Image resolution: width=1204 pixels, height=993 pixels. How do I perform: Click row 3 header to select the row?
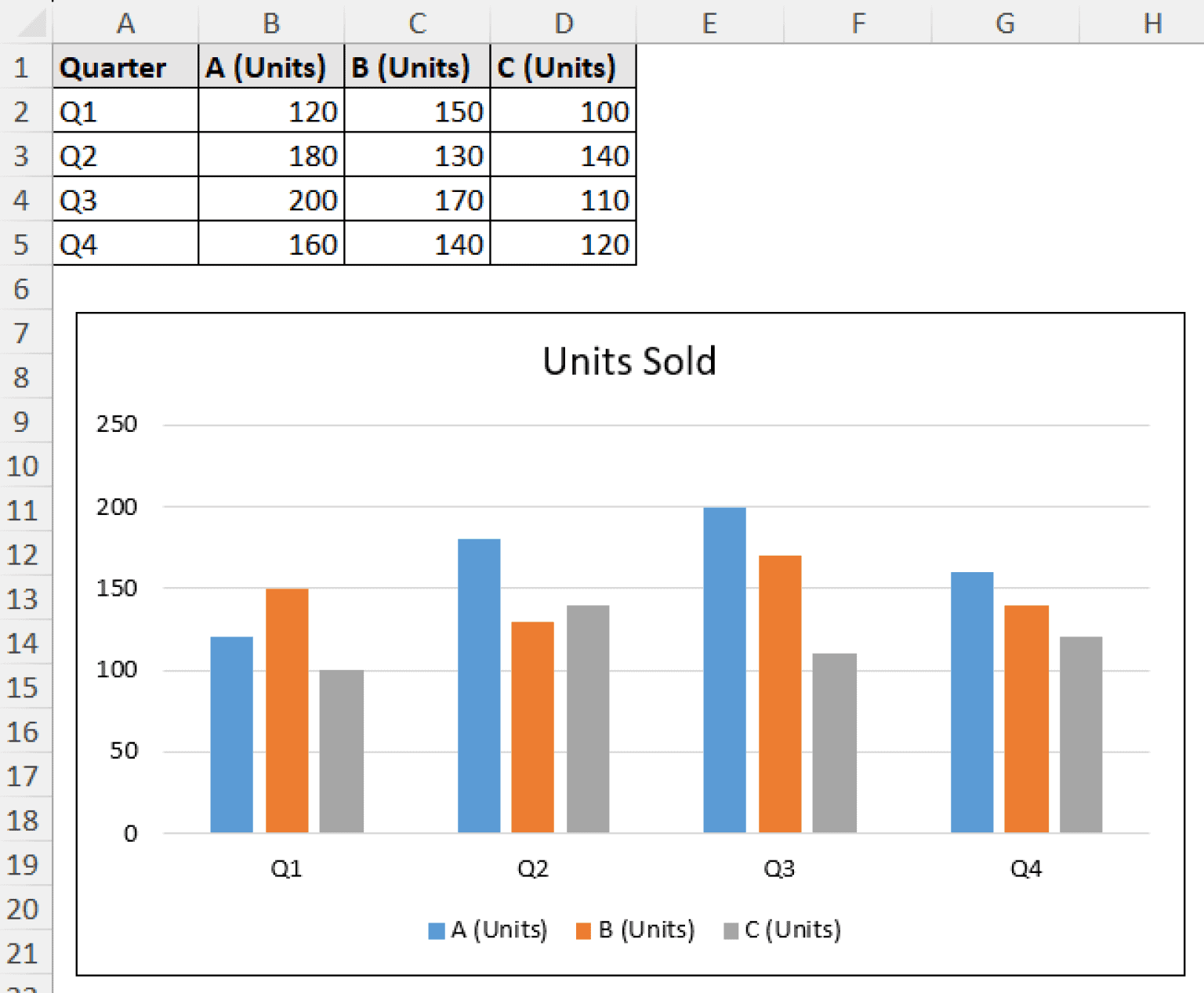24,155
